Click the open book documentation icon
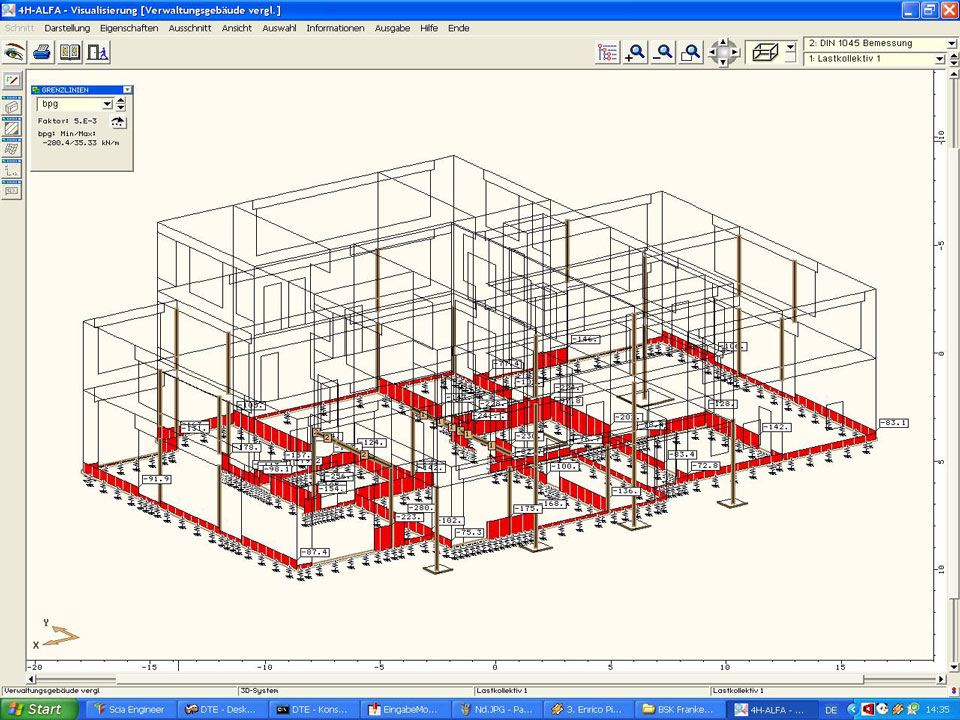This screenshot has height=720, width=960. click(69, 52)
